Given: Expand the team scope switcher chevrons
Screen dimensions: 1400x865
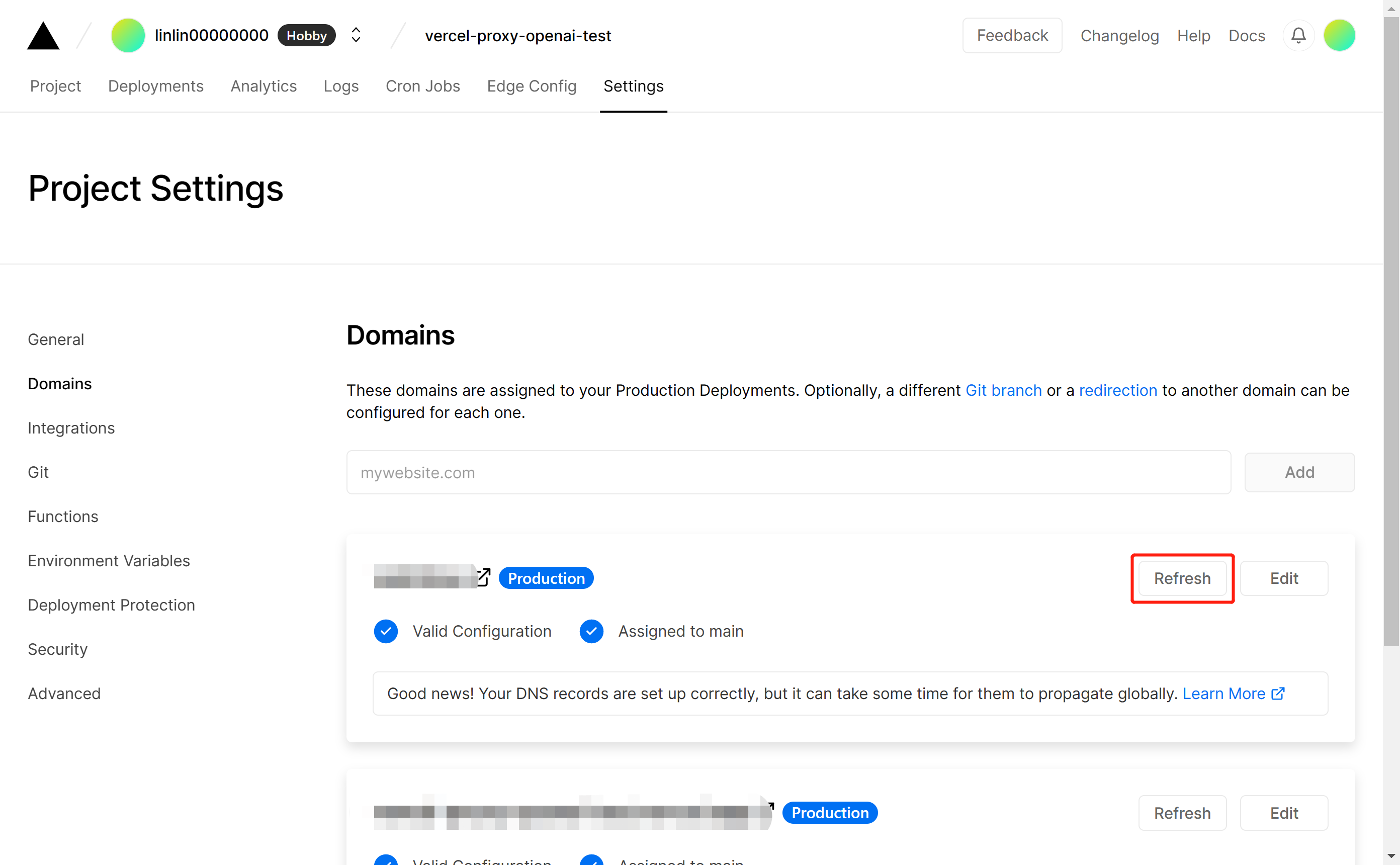Looking at the screenshot, I should tap(356, 36).
